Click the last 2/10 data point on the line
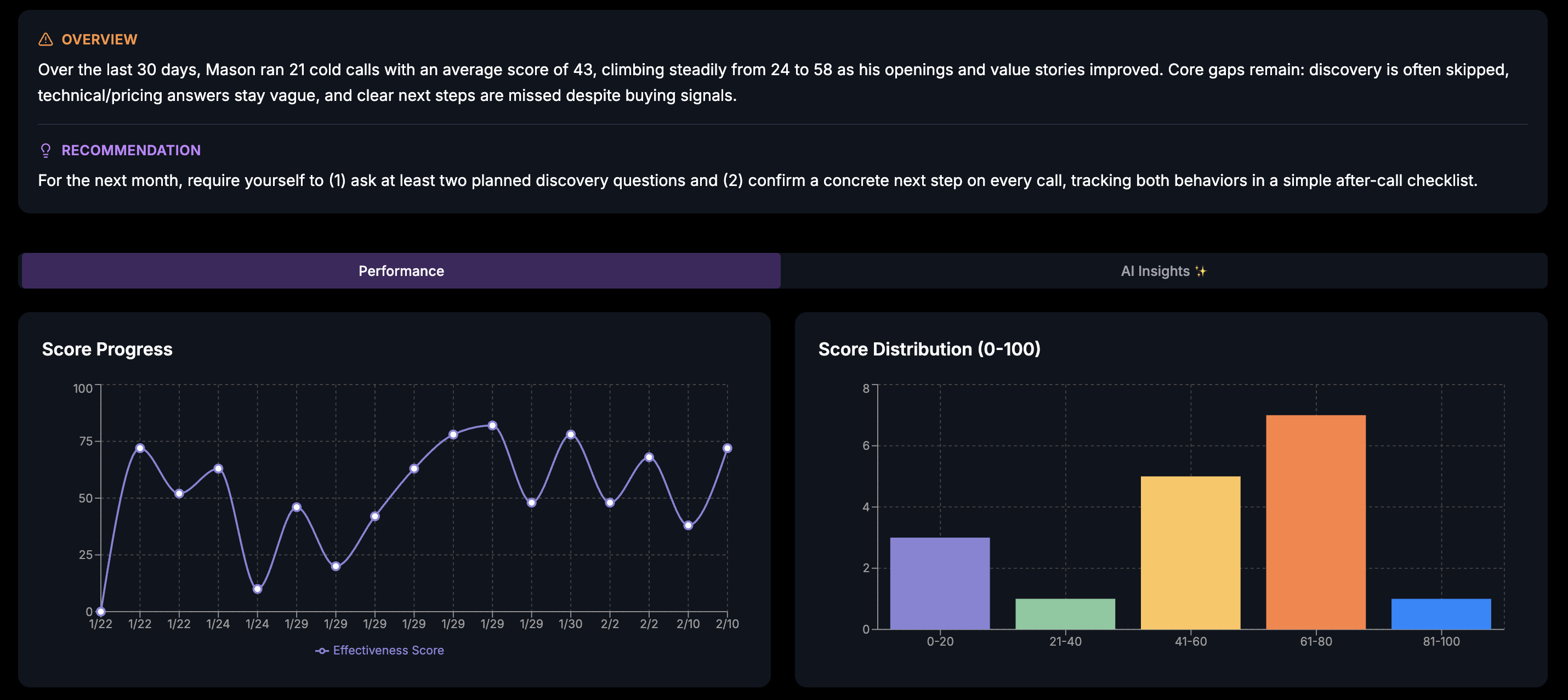This screenshot has height=700, width=1568. 727,448
